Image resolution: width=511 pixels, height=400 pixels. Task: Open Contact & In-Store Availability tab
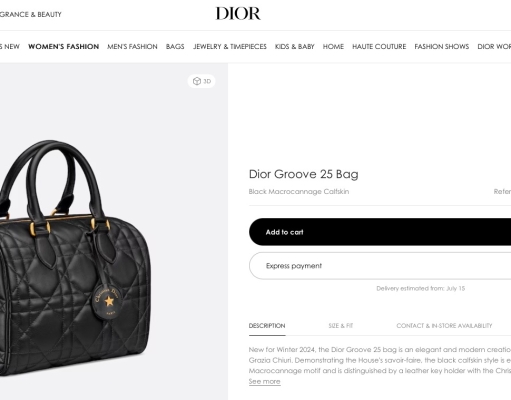point(444,326)
